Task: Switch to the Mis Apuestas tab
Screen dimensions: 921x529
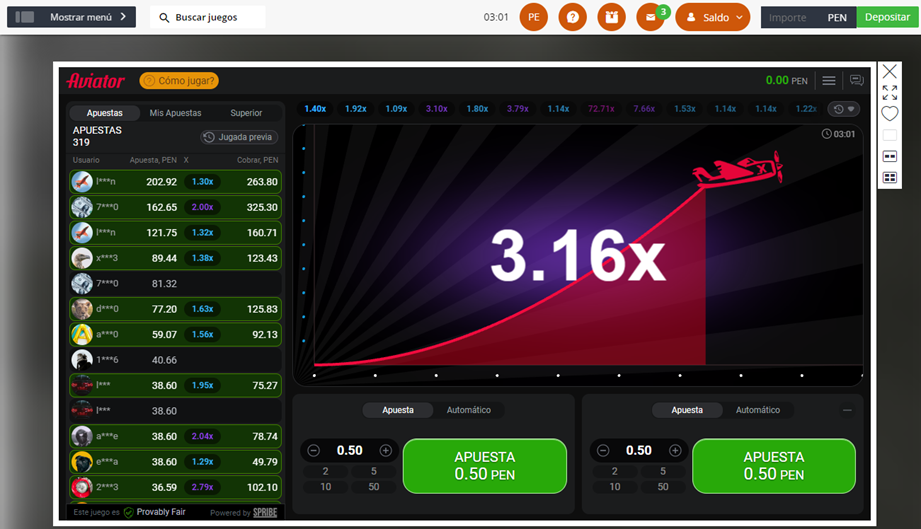Action: [x=175, y=113]
